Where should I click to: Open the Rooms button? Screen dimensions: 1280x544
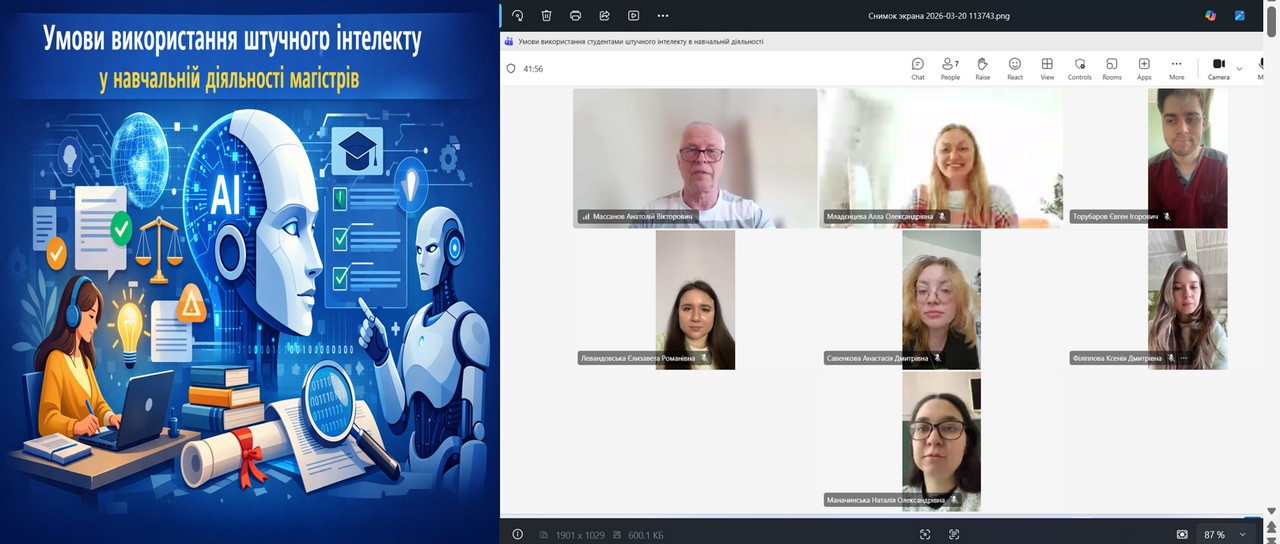point(1112,68)
